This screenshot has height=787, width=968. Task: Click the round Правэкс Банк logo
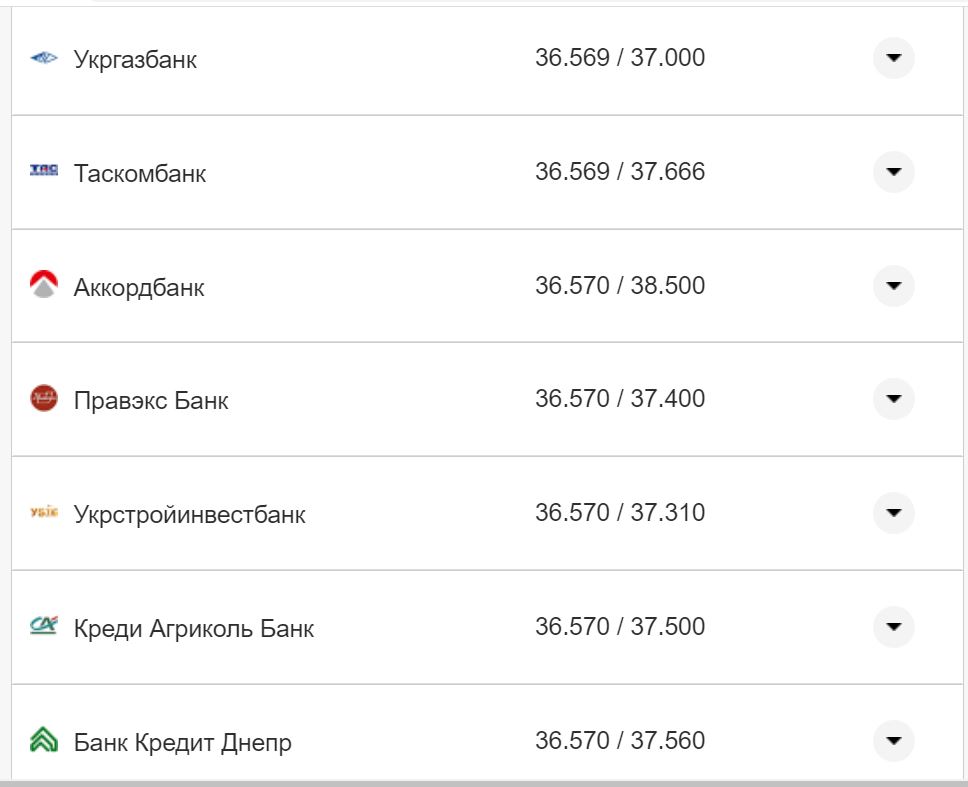coord(42,399)
